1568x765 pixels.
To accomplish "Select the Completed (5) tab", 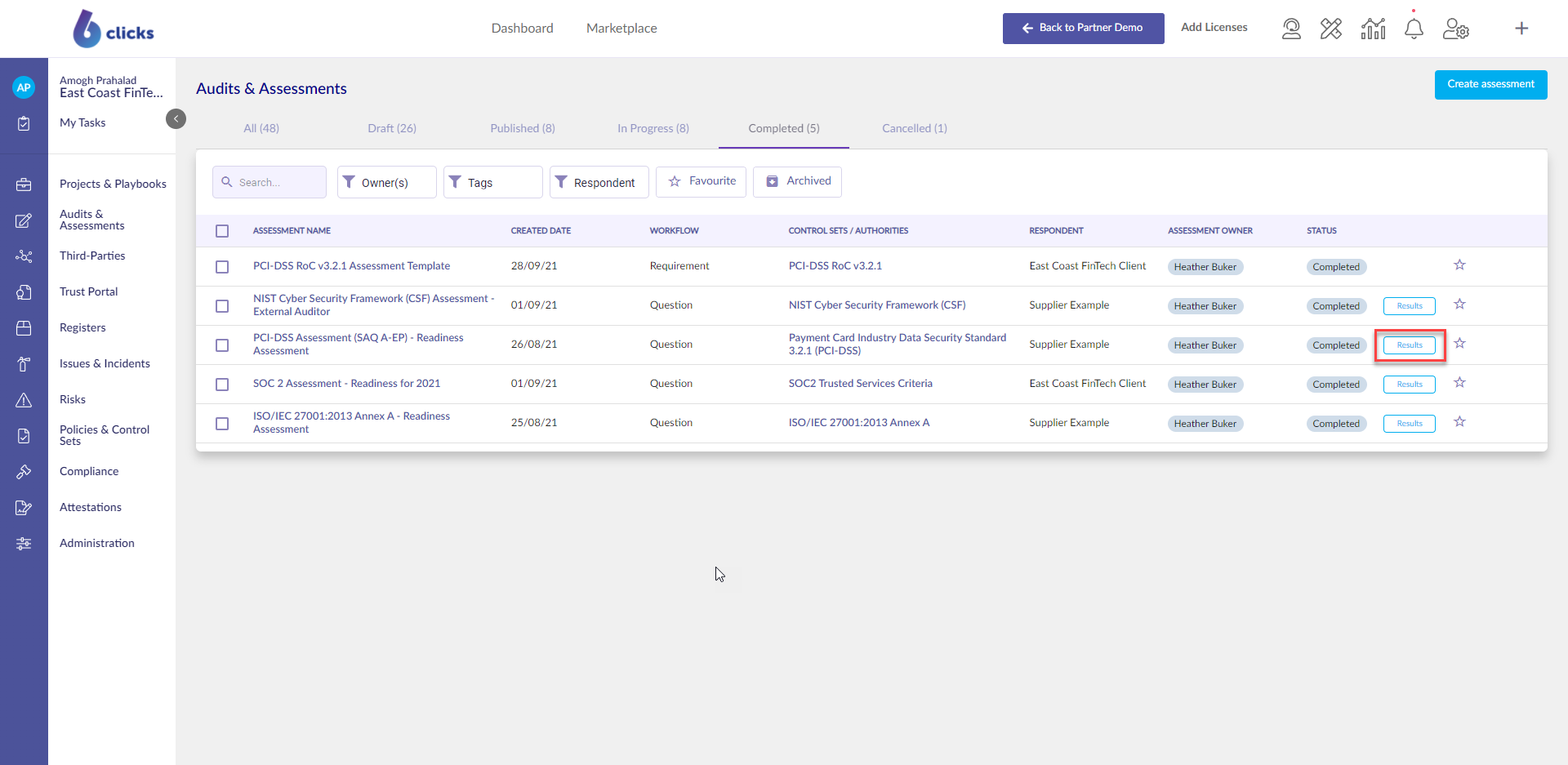I will click(784, 128).
